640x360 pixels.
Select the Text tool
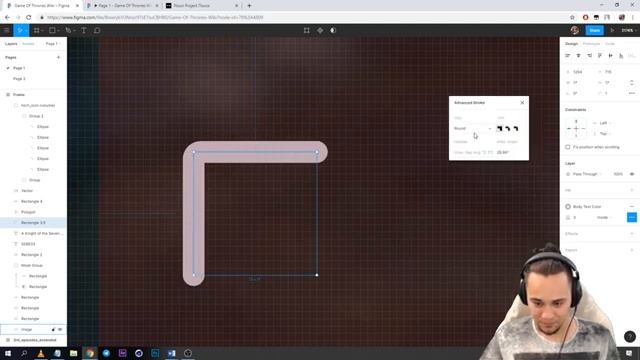(84, 30)
